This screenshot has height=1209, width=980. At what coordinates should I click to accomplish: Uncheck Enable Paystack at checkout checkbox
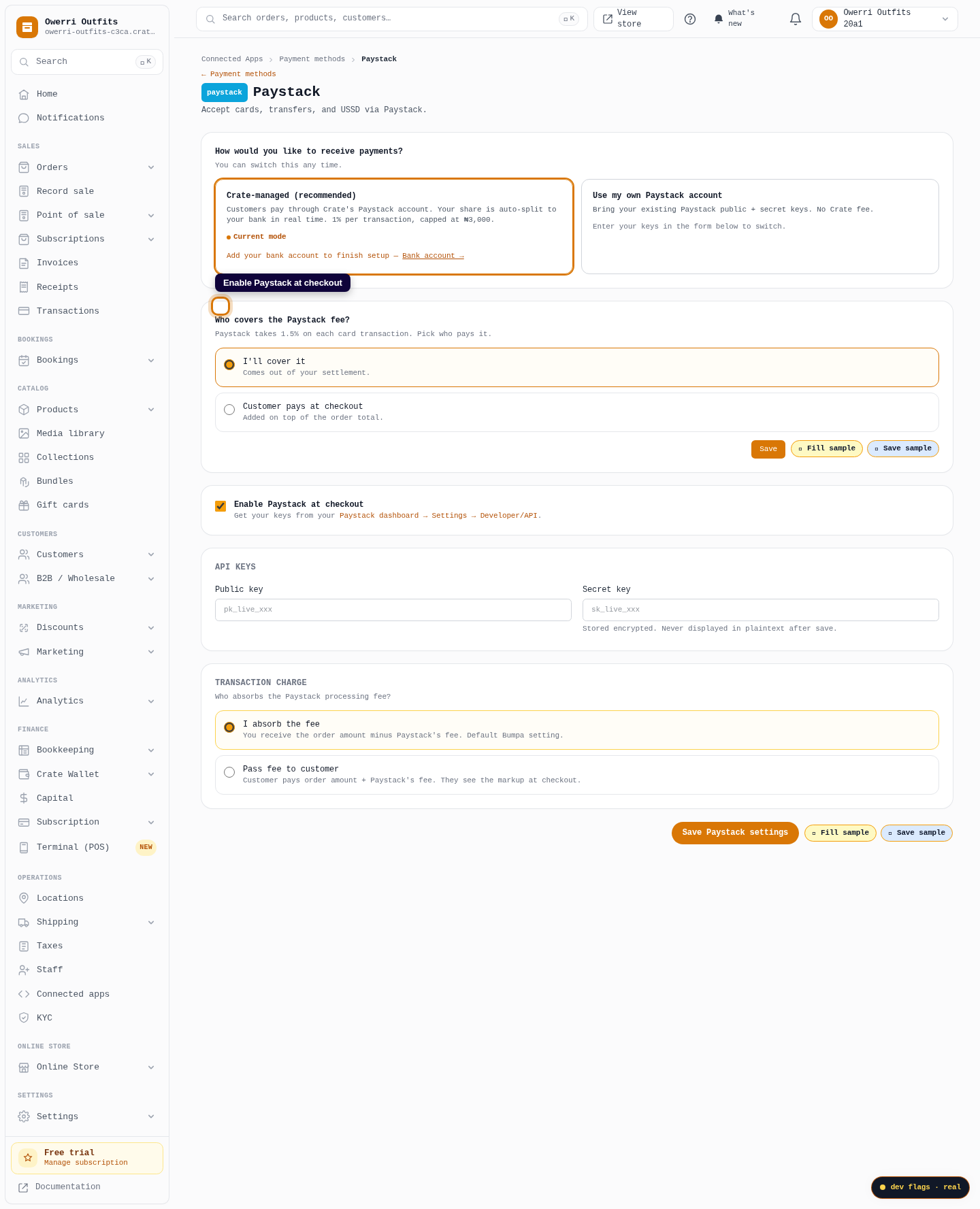click(220, 506)
